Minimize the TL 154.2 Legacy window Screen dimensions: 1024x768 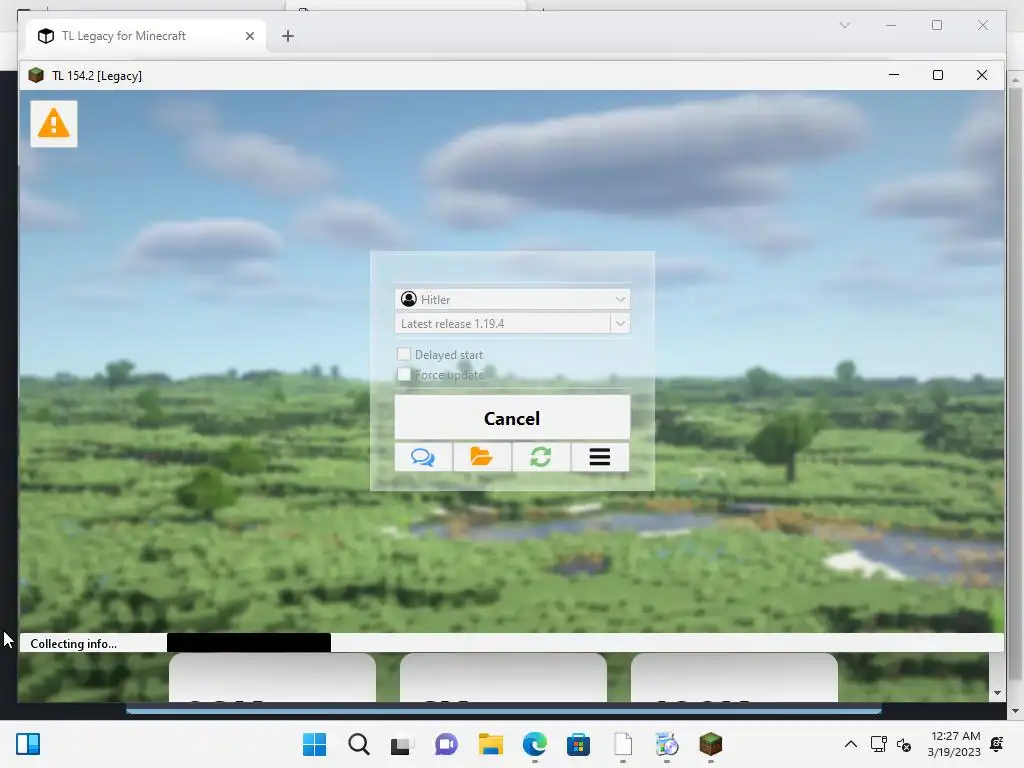tap(894, 75)
